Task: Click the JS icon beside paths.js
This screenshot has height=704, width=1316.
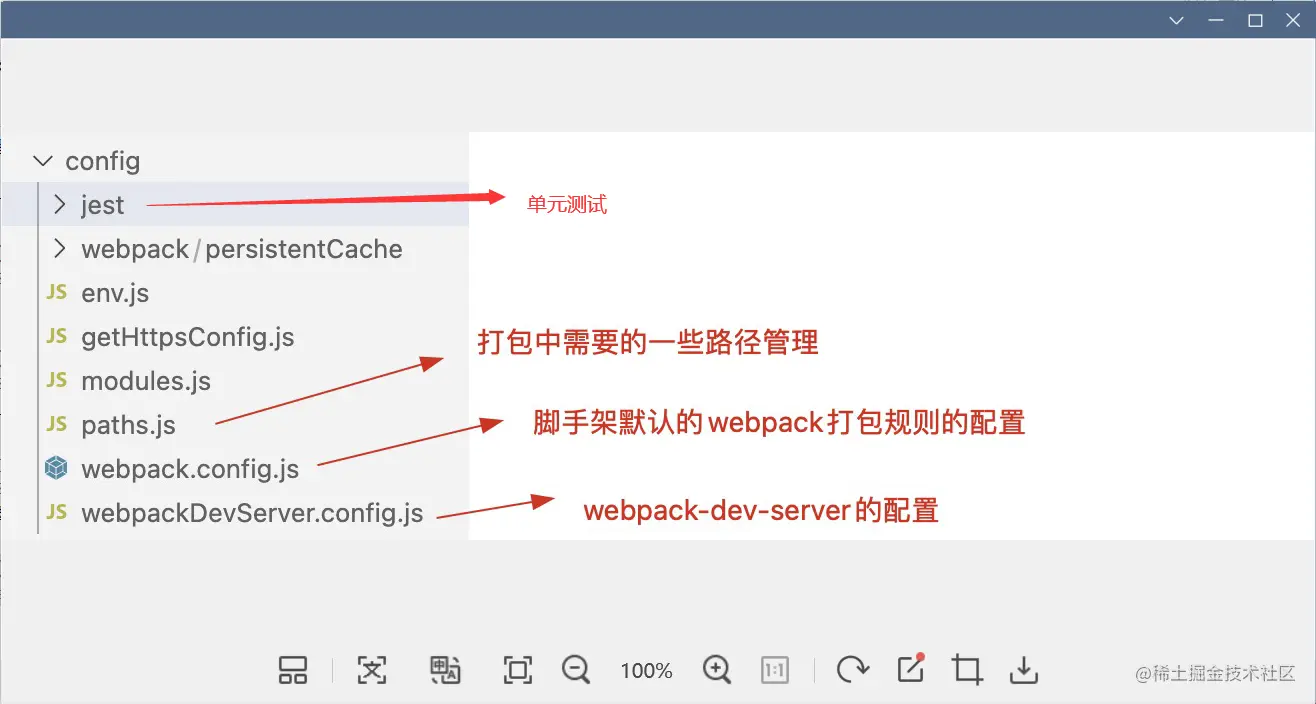Action: click(57, 424)
